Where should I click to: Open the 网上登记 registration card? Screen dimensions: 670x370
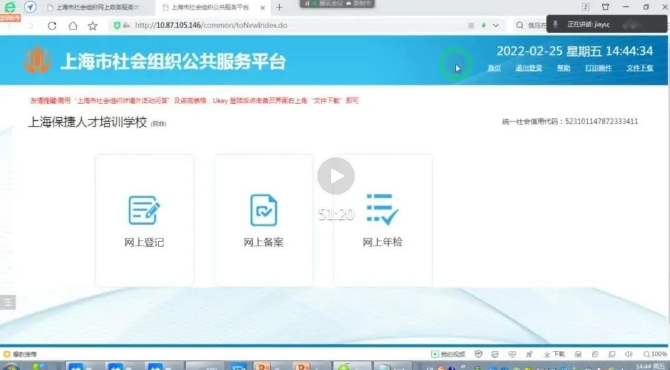pos(144,220)
